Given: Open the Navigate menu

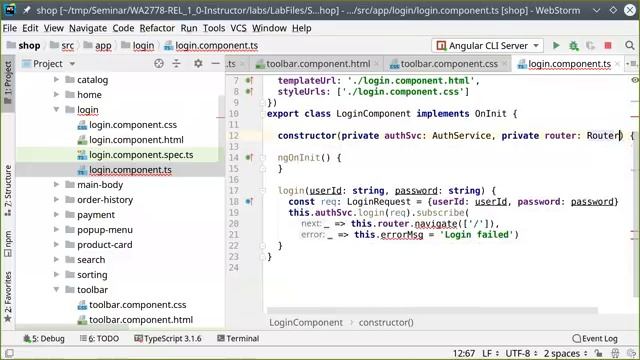Looking at the screenshot, I should pos(88,28).
